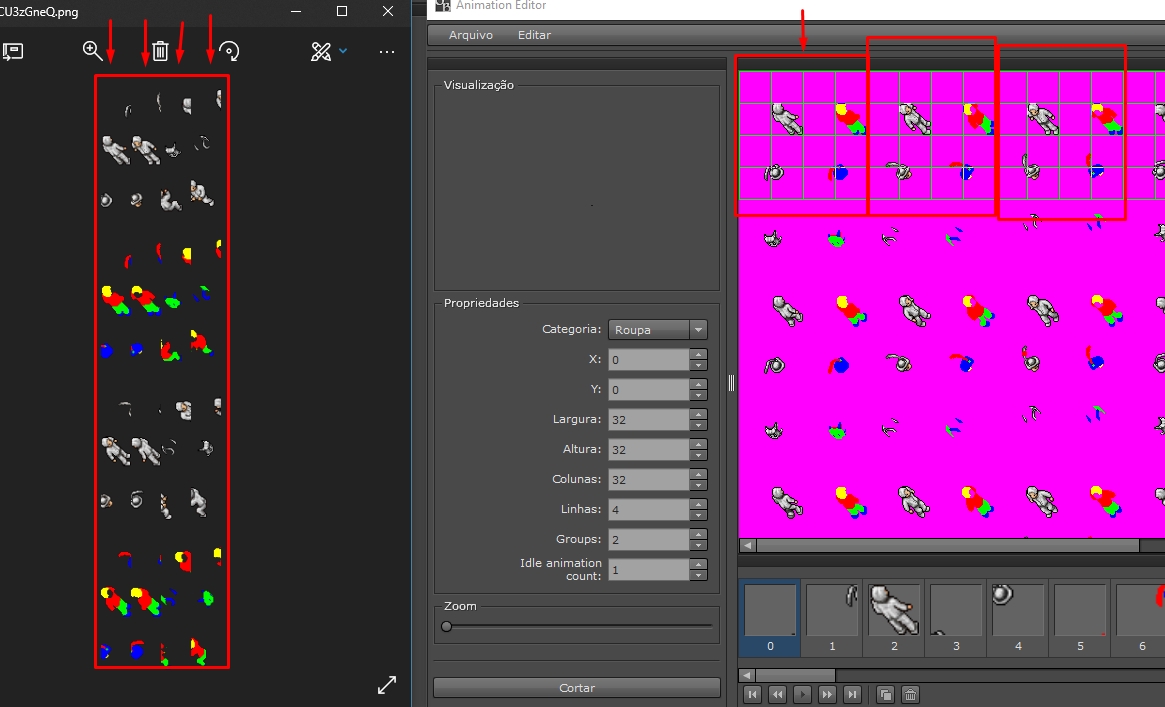Click the Colunas input field
This screenshot has height=707, width=1165.
point(649,479)
